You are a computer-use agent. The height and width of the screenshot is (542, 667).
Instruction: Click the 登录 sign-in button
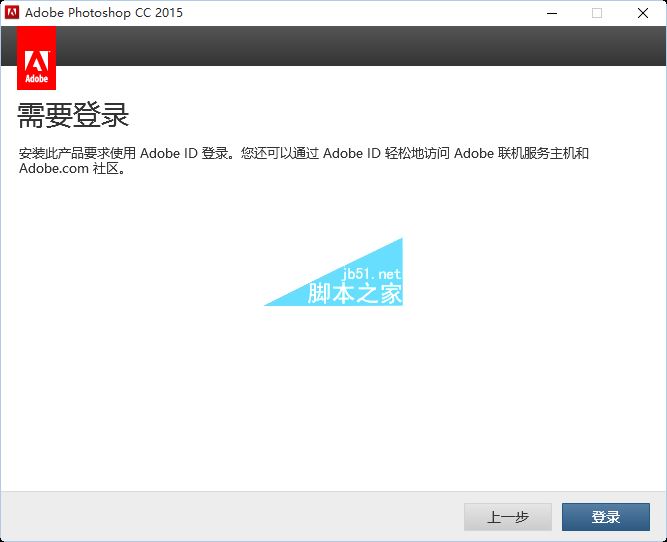tap(605, 517)
